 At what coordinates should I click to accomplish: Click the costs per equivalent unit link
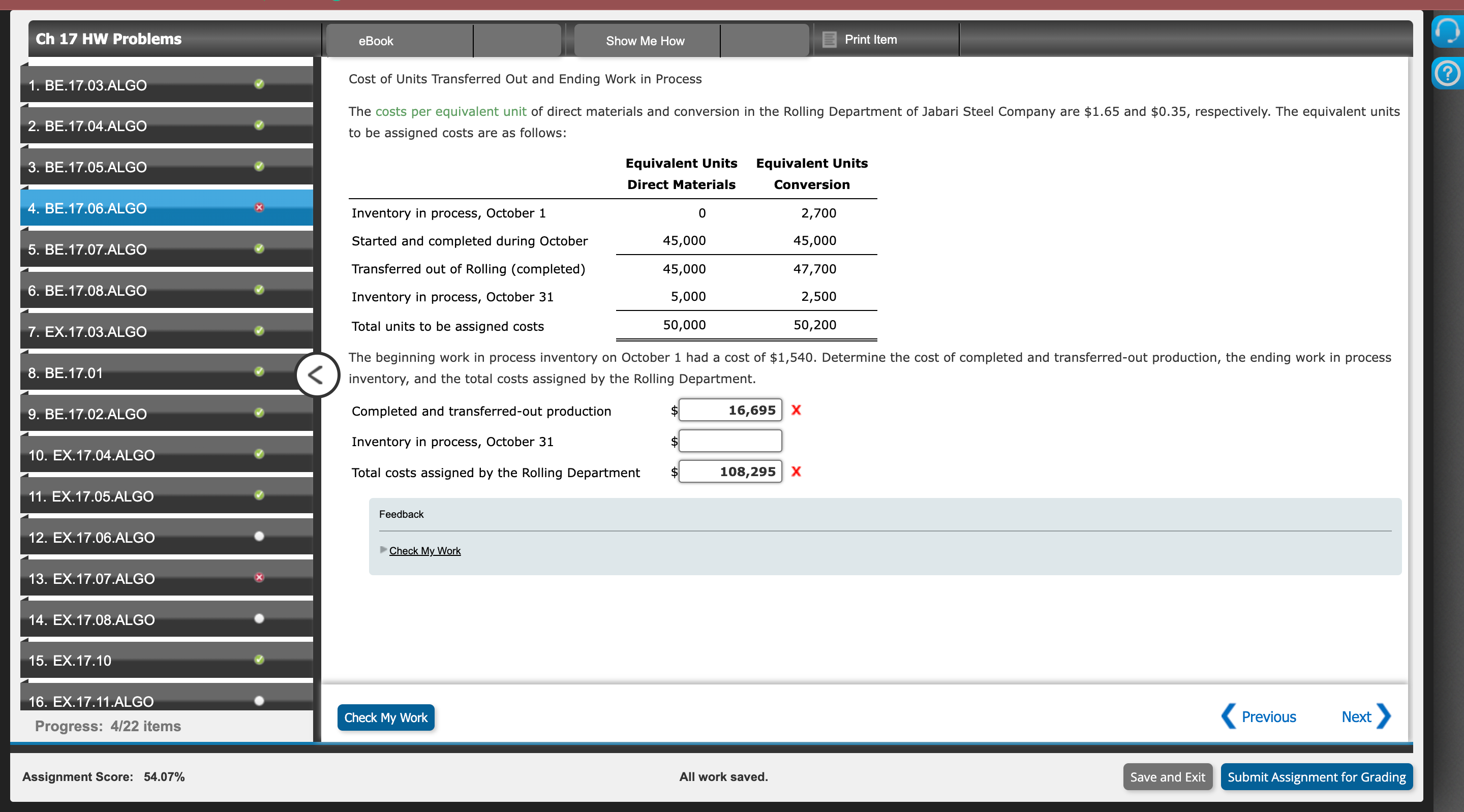[x=451, y=111]
